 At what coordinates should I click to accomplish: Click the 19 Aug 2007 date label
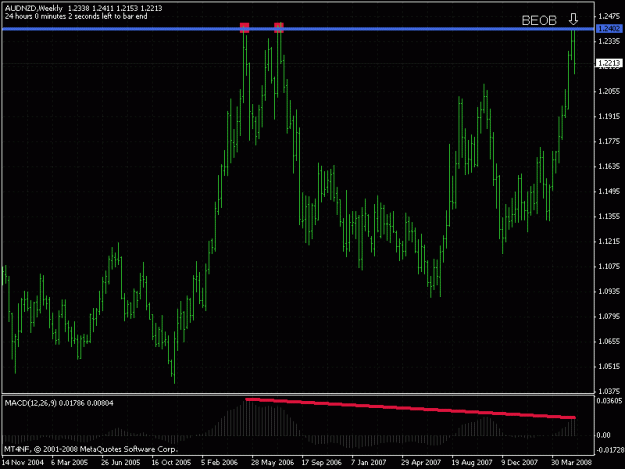coord(472,462)
